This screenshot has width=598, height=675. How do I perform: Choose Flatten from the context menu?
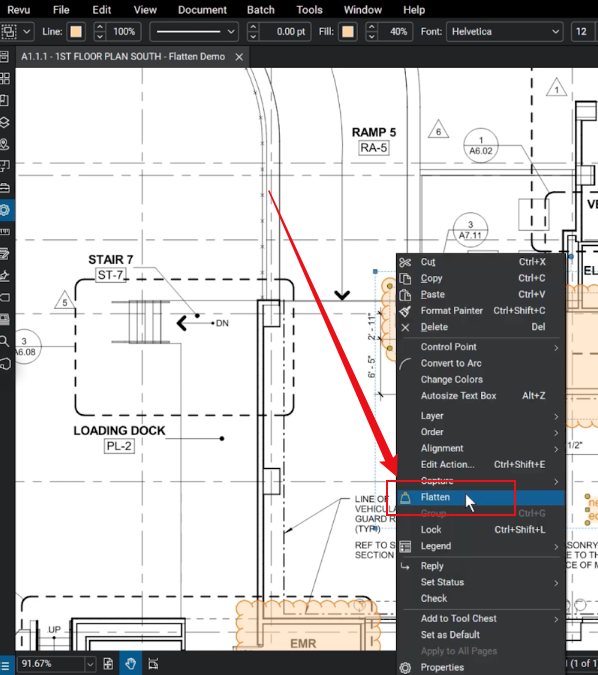click(480, 498)
